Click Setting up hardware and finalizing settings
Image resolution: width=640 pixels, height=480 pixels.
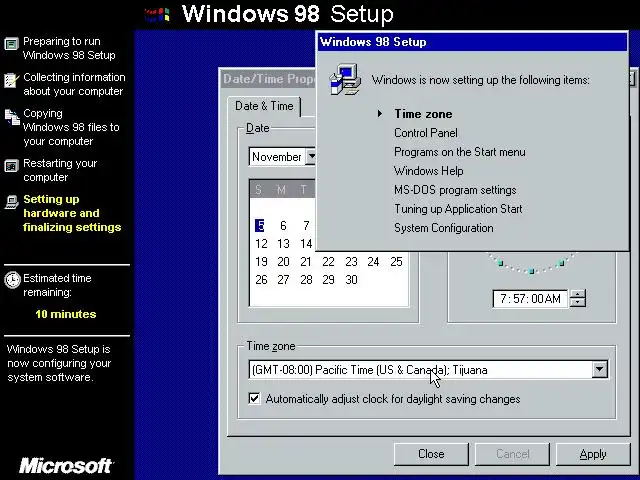[72, 213]
